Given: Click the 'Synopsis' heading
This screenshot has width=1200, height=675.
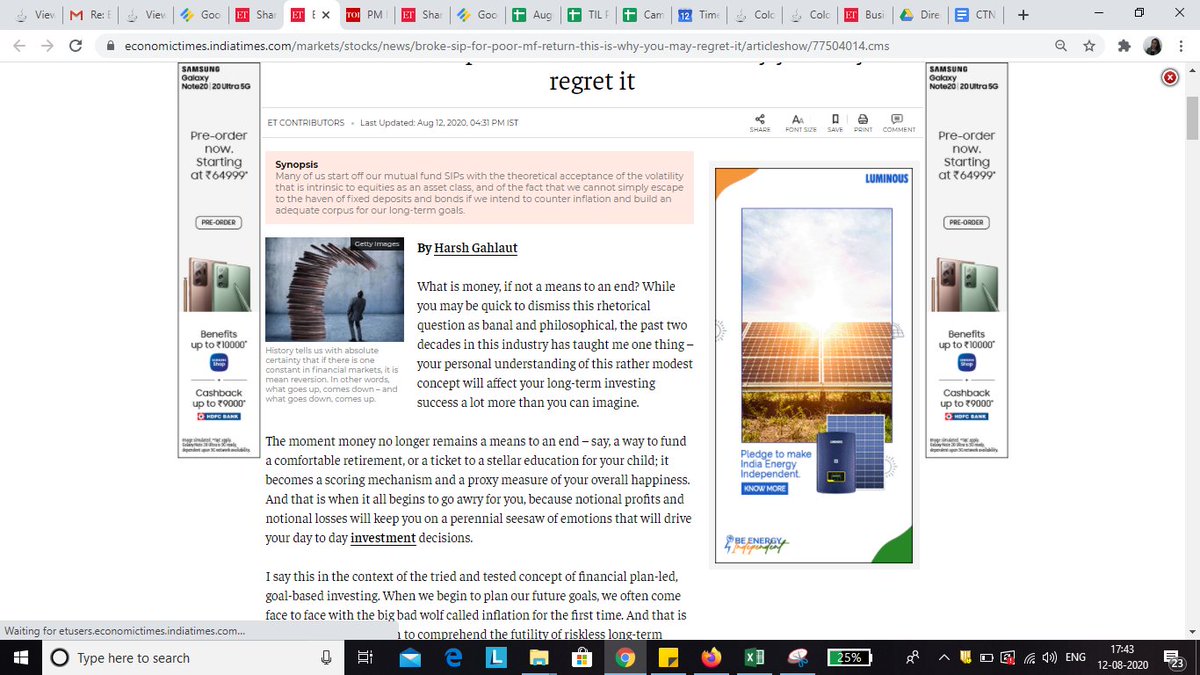Looking at the screenshot, I should [297, 164].
